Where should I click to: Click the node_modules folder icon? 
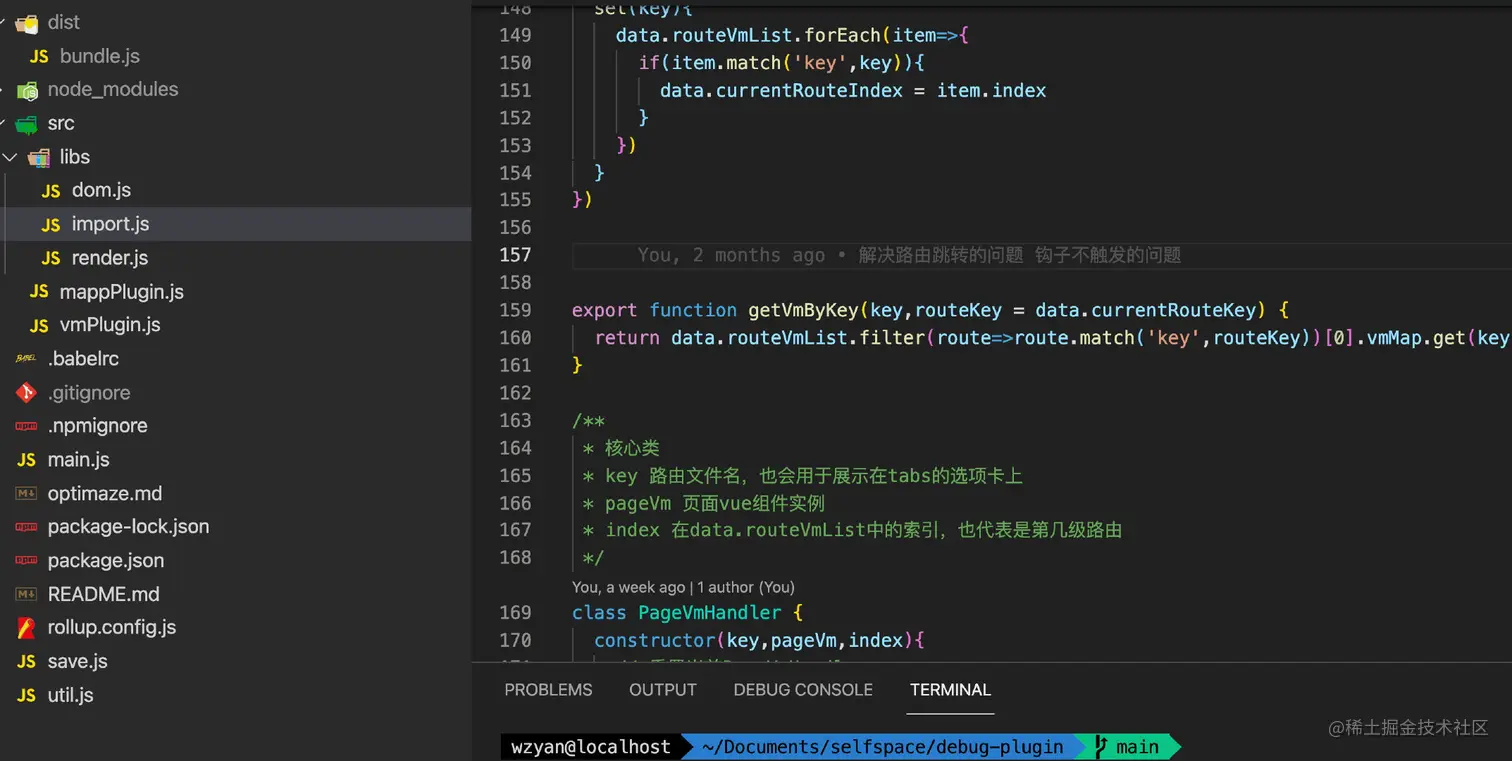[x=27, y=90]
